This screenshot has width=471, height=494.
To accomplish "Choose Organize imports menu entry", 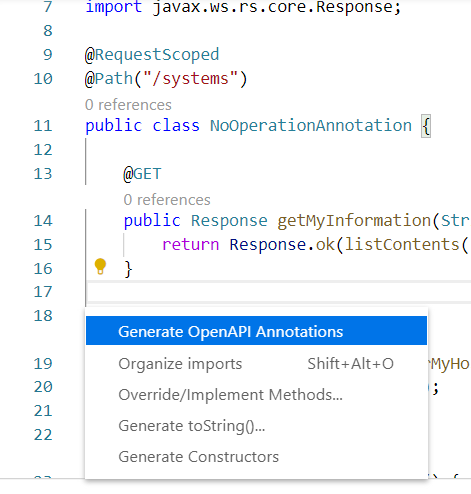I will pos(256,363).
